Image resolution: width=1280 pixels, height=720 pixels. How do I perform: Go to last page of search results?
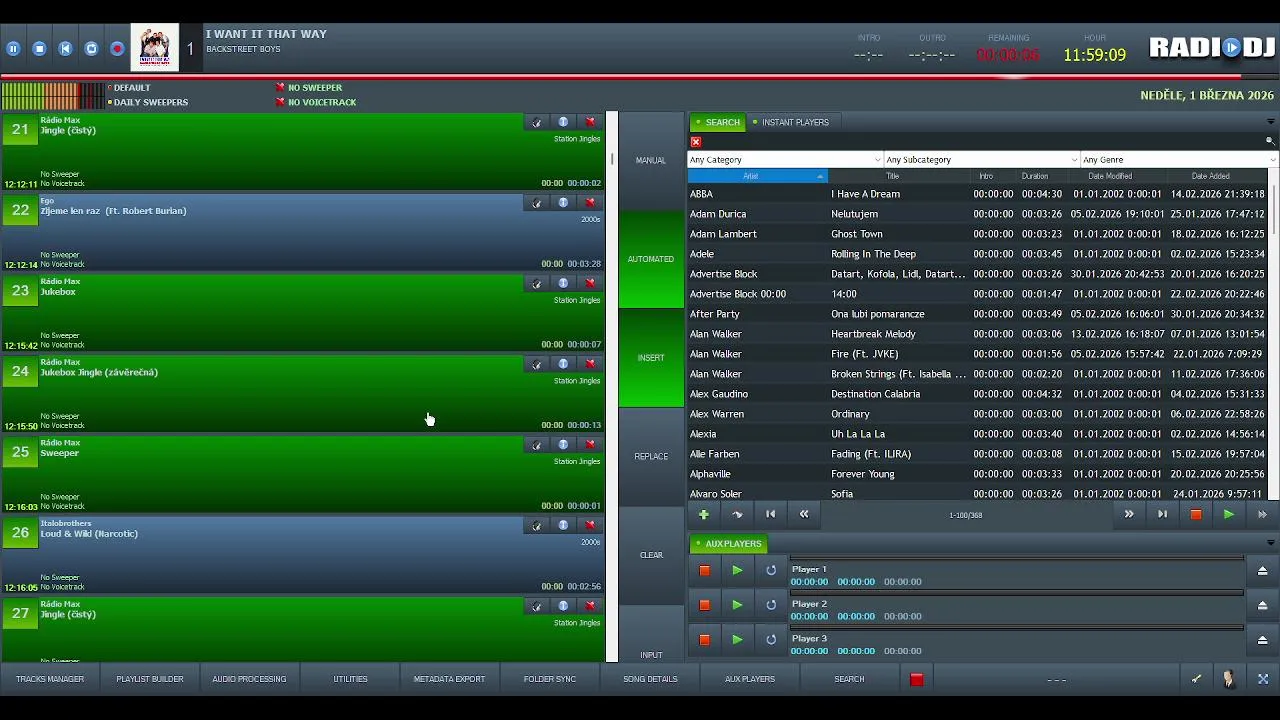pos(1162,514)
